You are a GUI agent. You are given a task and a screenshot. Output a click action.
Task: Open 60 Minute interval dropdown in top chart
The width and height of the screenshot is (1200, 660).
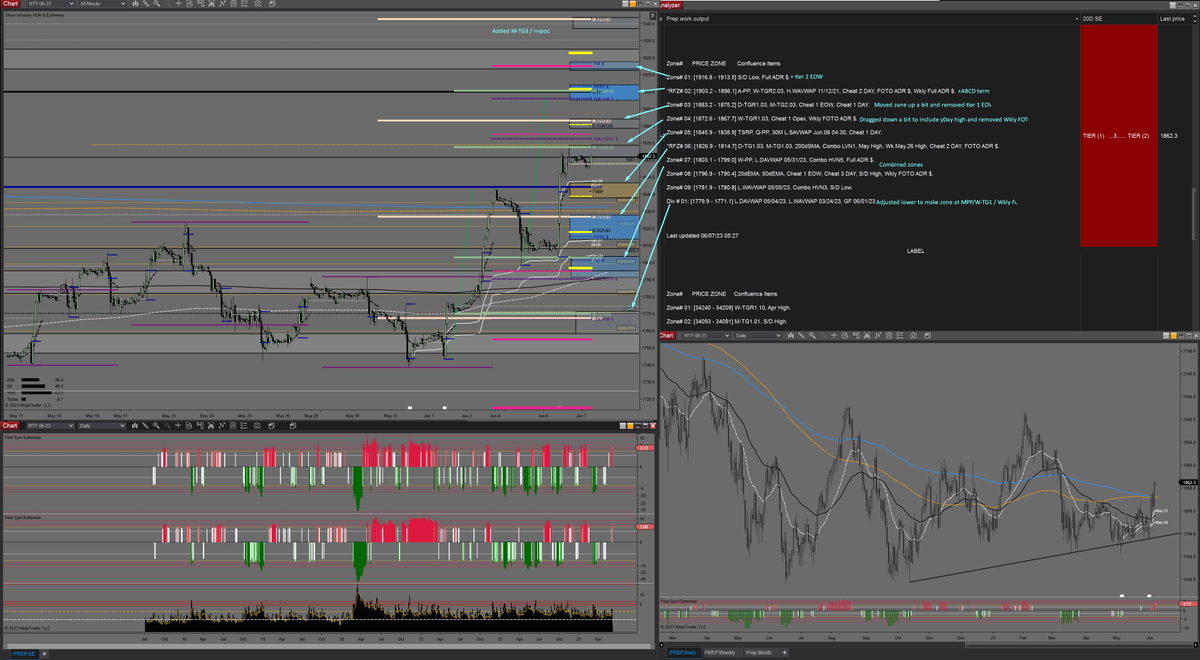[x=102, y=4]
